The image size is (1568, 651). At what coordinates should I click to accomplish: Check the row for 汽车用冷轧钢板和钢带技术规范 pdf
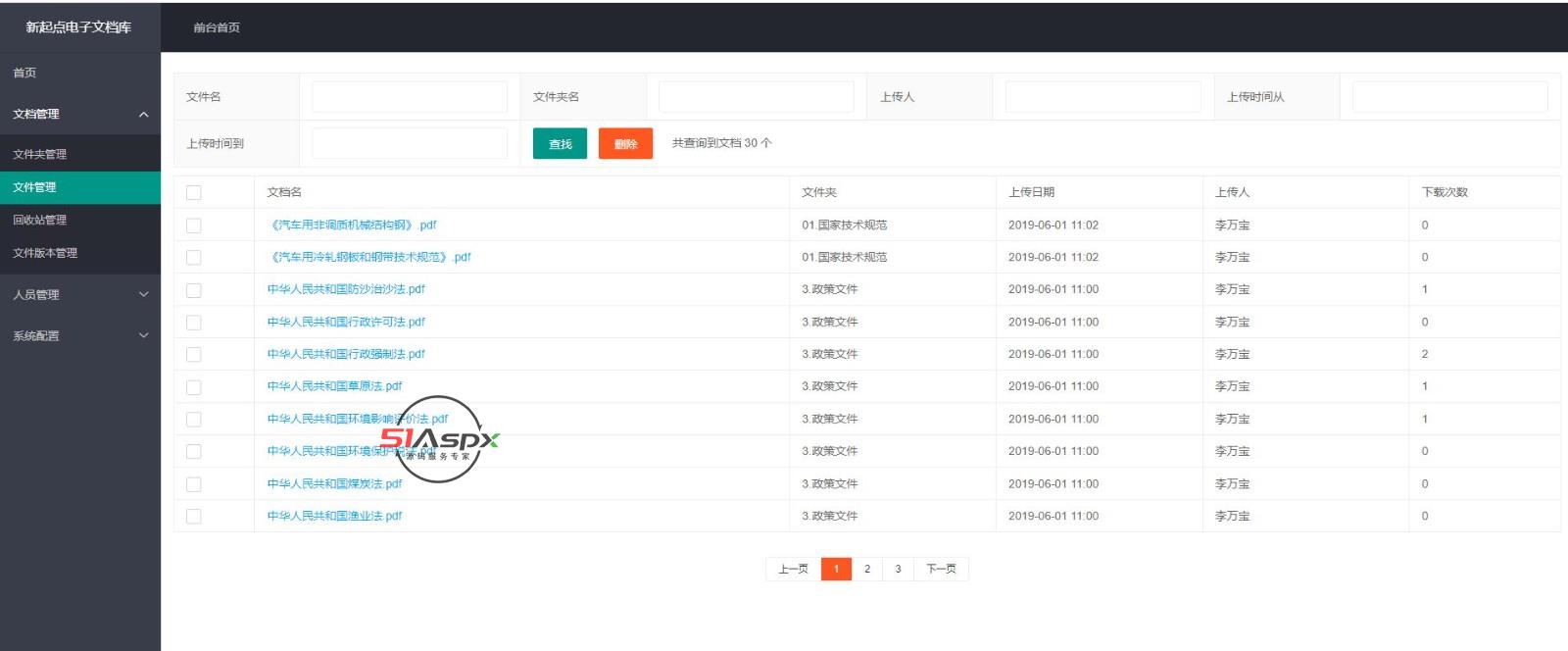[x=194, y=258]
